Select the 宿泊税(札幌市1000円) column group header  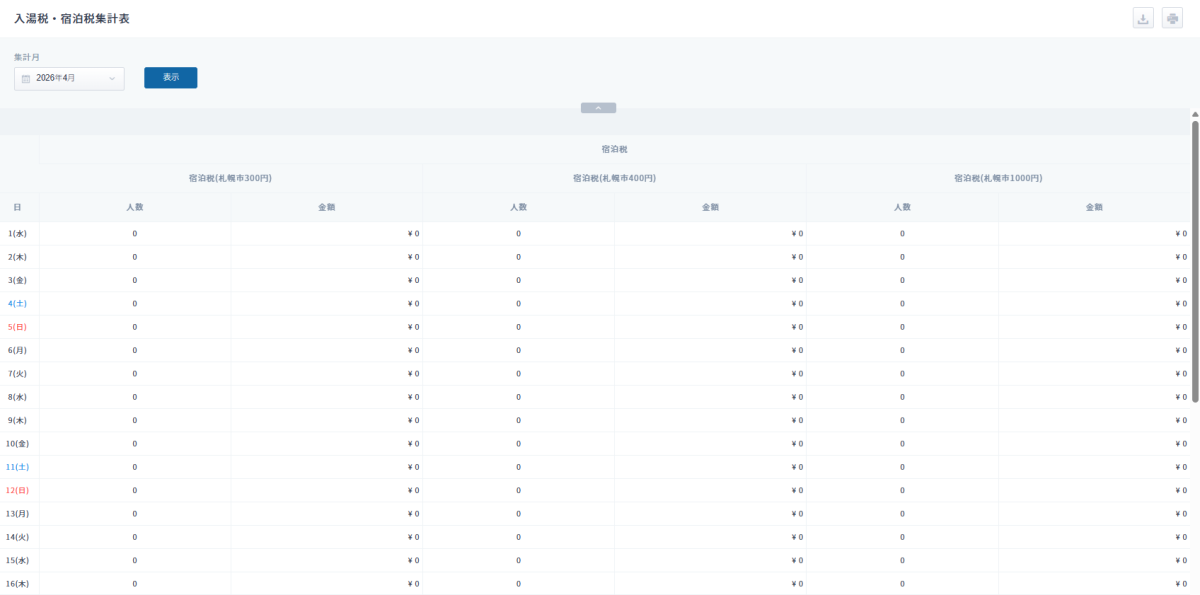point(998,178)
